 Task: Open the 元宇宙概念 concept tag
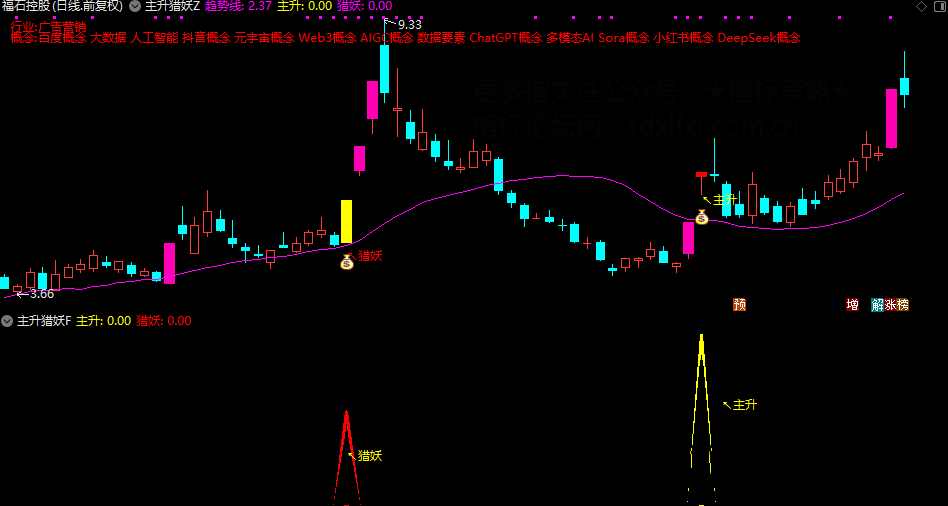[264, 38]
